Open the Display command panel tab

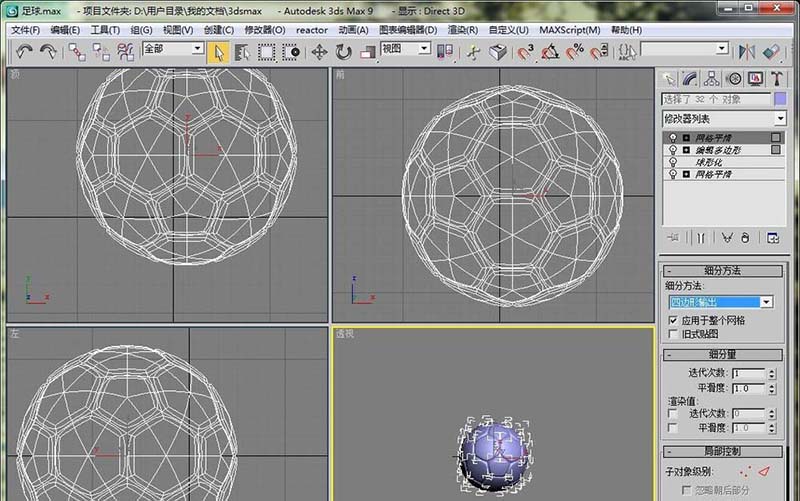coord(755,79)
